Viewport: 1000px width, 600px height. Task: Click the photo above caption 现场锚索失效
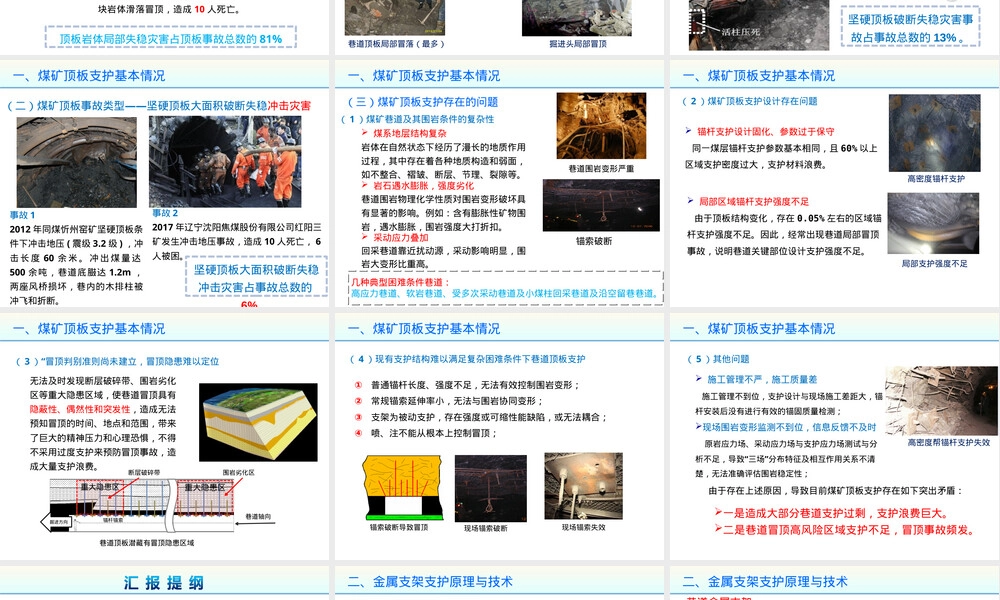pyautogui.click(x=583, y=486)
